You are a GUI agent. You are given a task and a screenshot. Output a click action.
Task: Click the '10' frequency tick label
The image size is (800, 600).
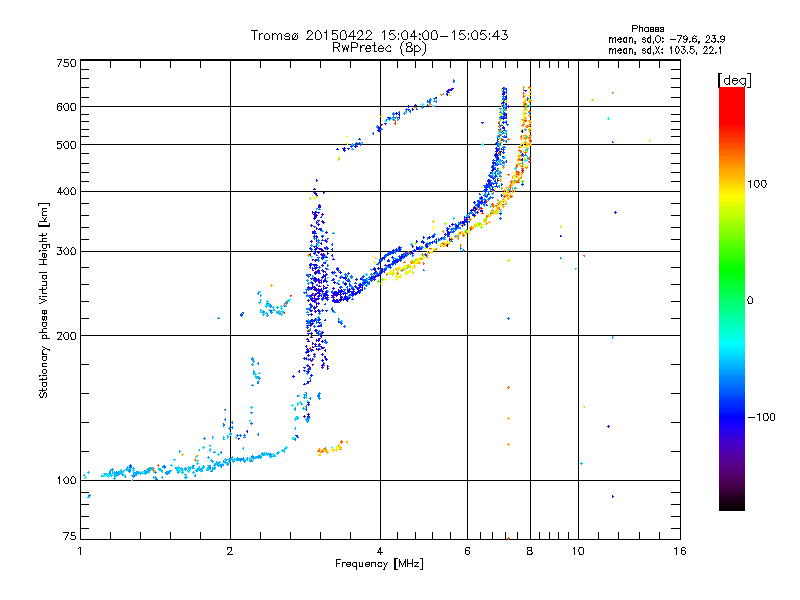578,551
